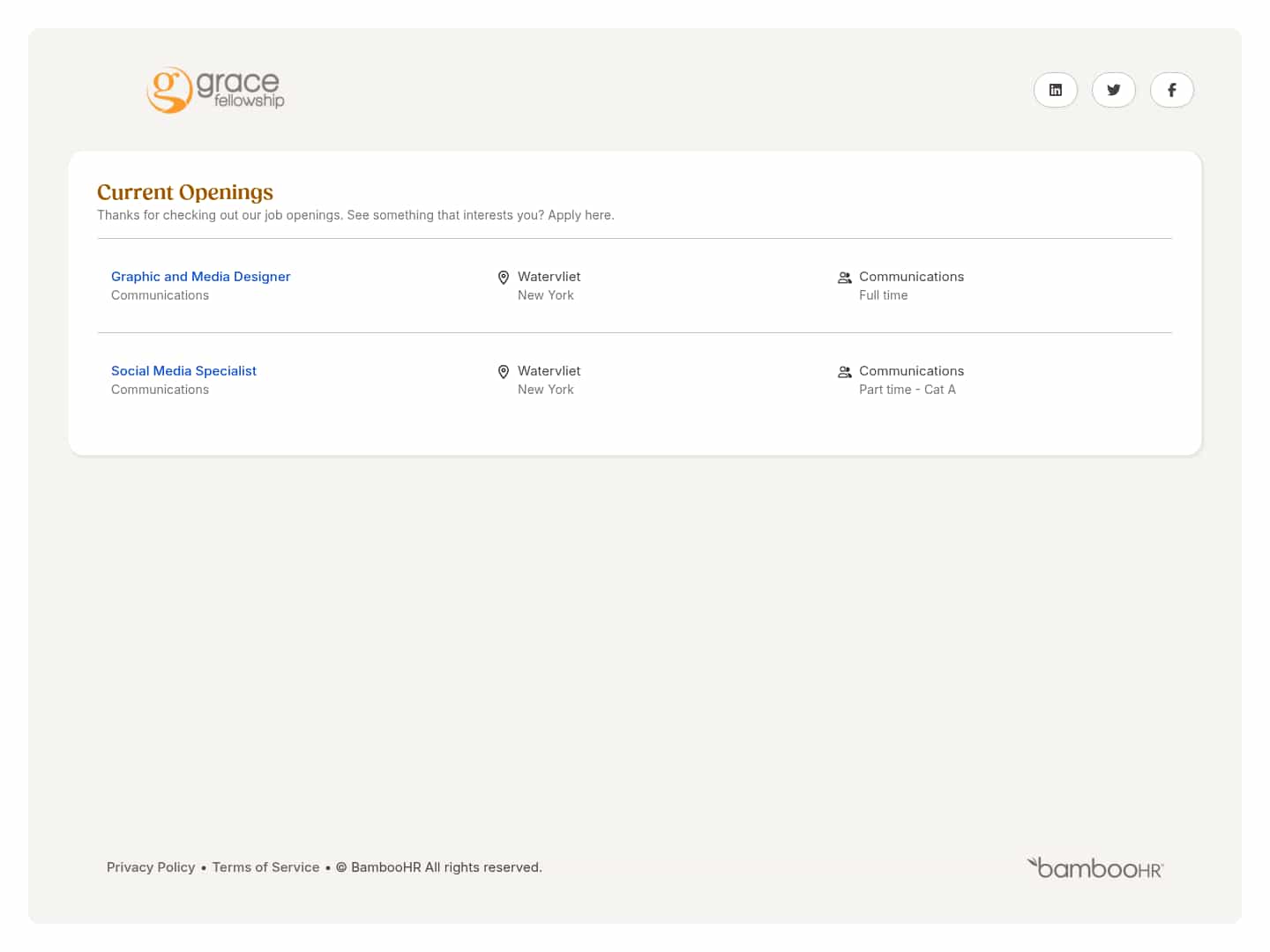Click the BambooHR All rights reserved text
Screen dimensions: 1270x952
click(446, 867)
